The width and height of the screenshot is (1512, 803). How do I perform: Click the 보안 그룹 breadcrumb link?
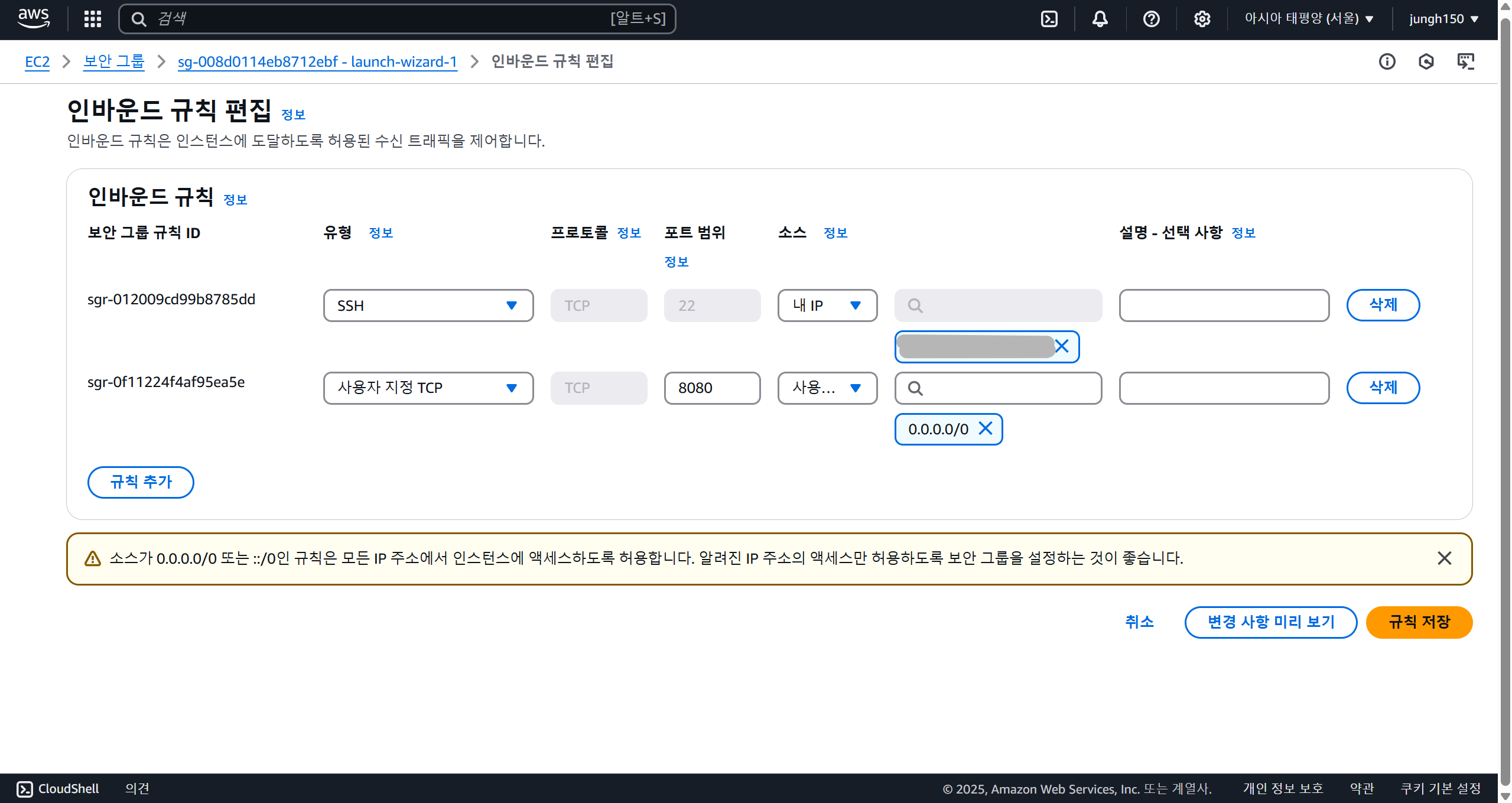pos(113,61)
